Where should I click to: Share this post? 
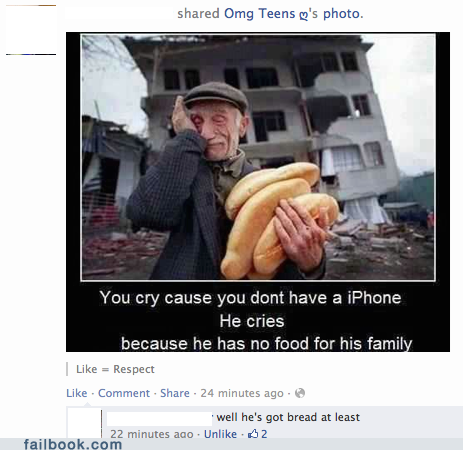tap(175, 393)
